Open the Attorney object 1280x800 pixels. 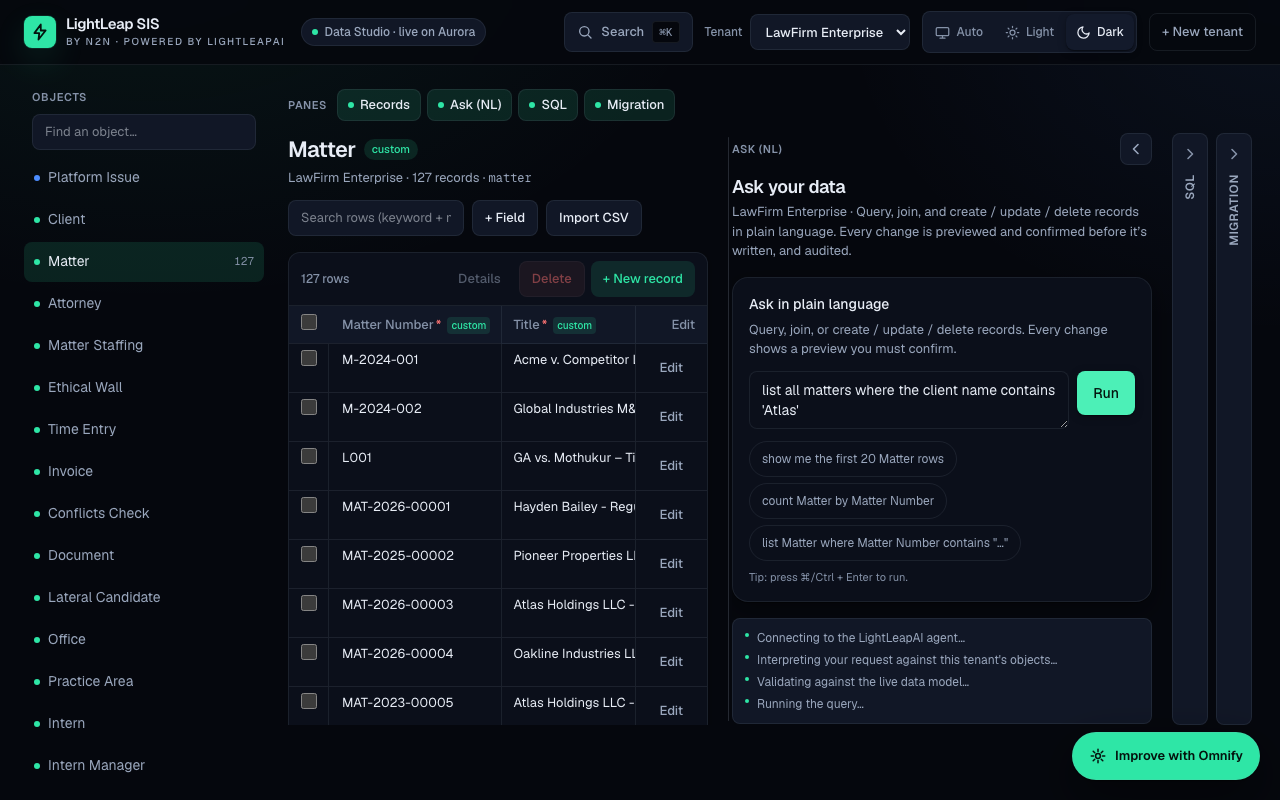[x=144, y=303]
